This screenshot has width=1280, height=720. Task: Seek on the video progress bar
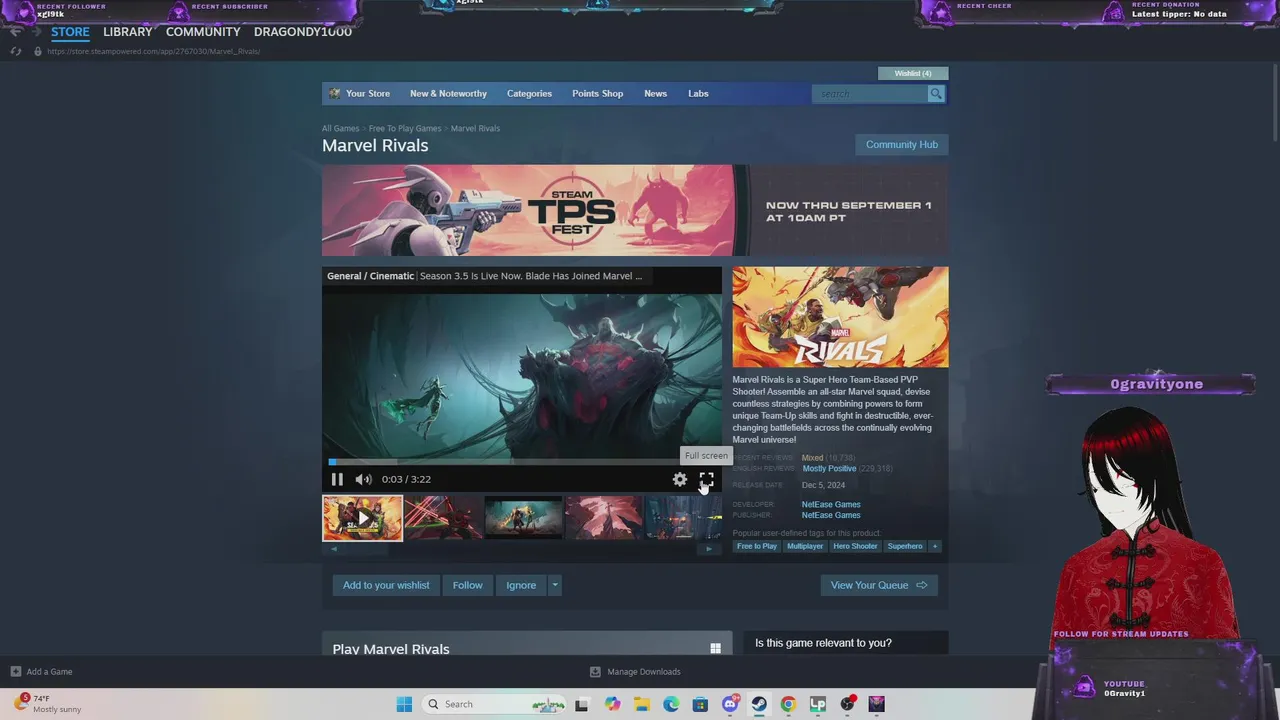pos(521,462)
